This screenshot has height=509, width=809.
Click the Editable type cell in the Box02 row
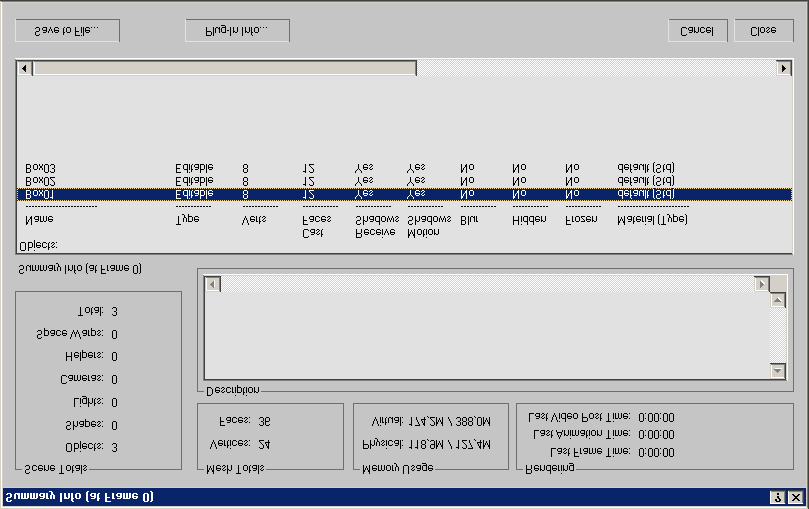pos(194,182)
